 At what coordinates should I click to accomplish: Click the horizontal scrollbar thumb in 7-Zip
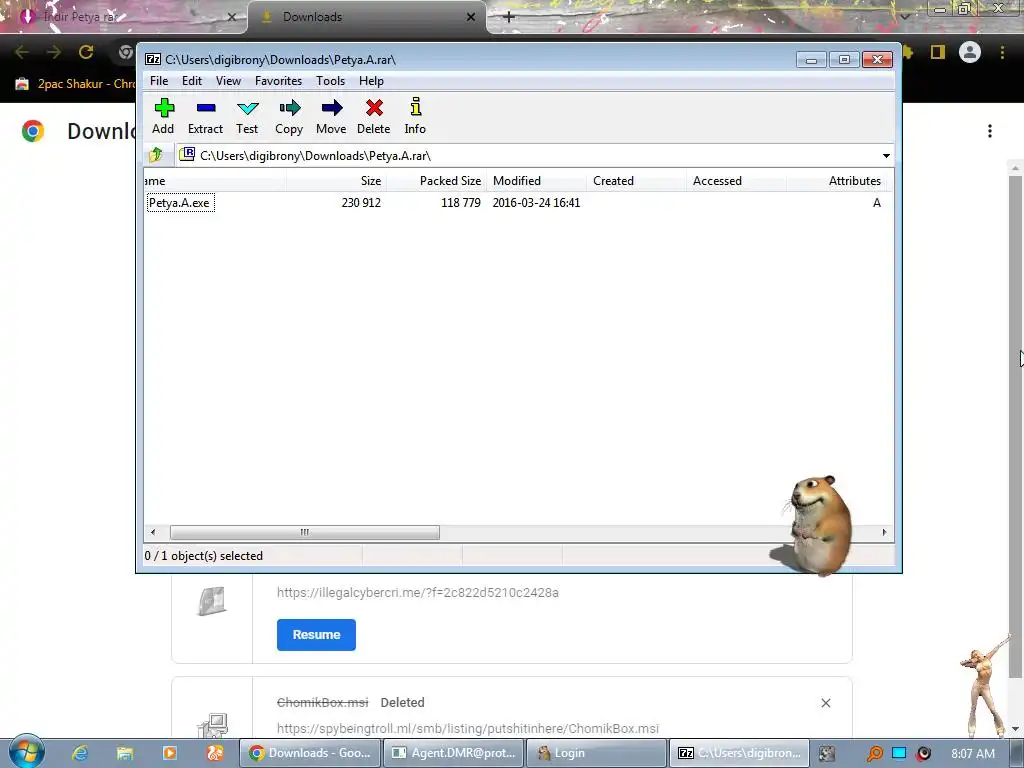coord(304,532)
